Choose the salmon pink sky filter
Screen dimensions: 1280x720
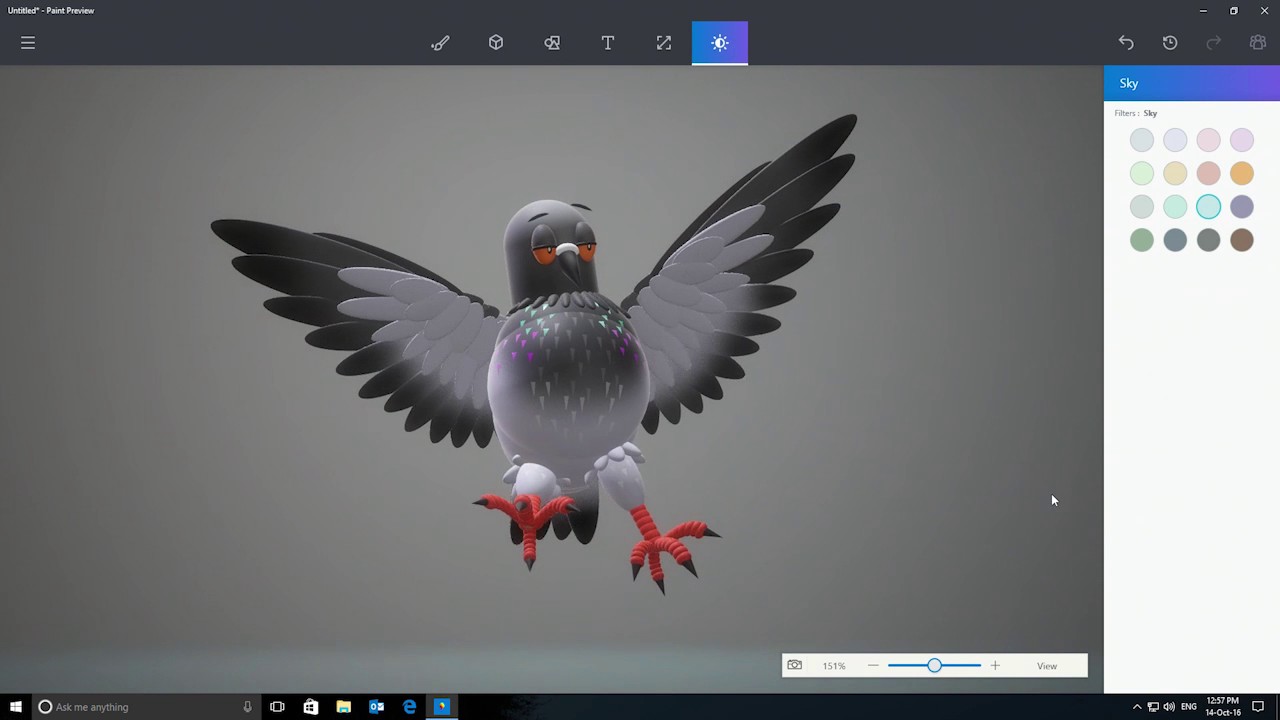(x=1208, y=173)
